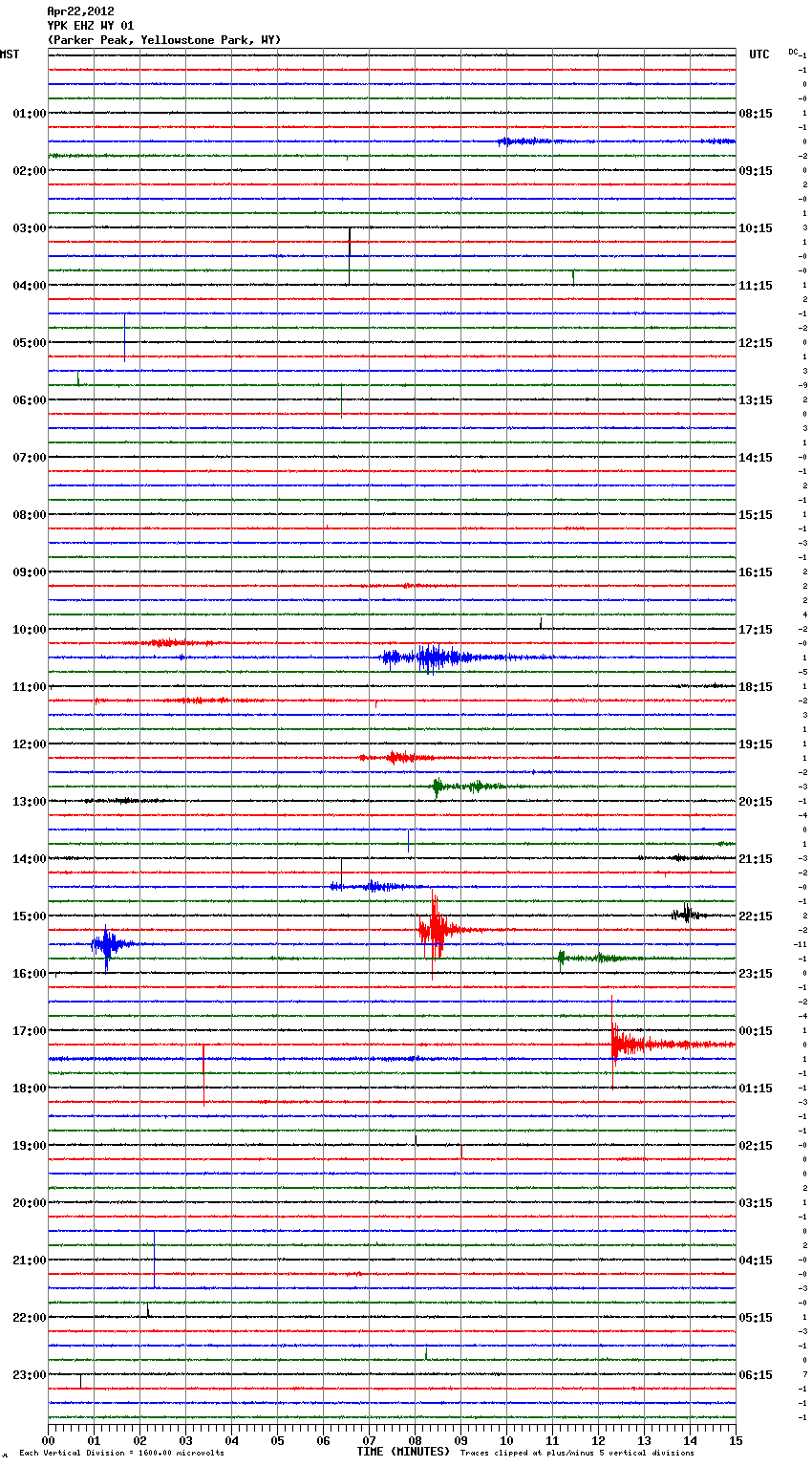The width and height of the screenshot is (812, 1466).
Task: Select the 06:00 MST row label
Action: 30,400
